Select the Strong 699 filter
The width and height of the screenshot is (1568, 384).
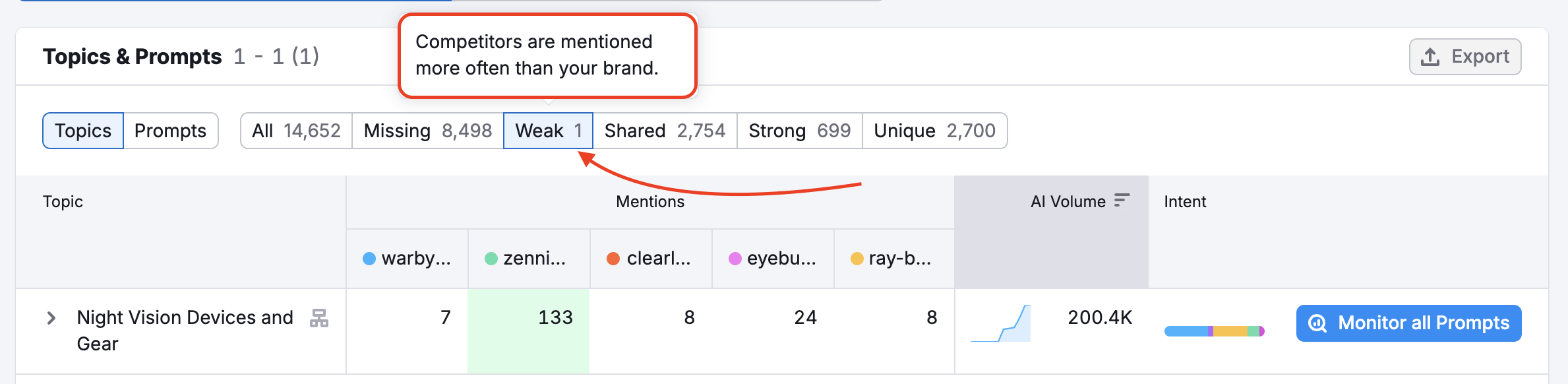799,131
